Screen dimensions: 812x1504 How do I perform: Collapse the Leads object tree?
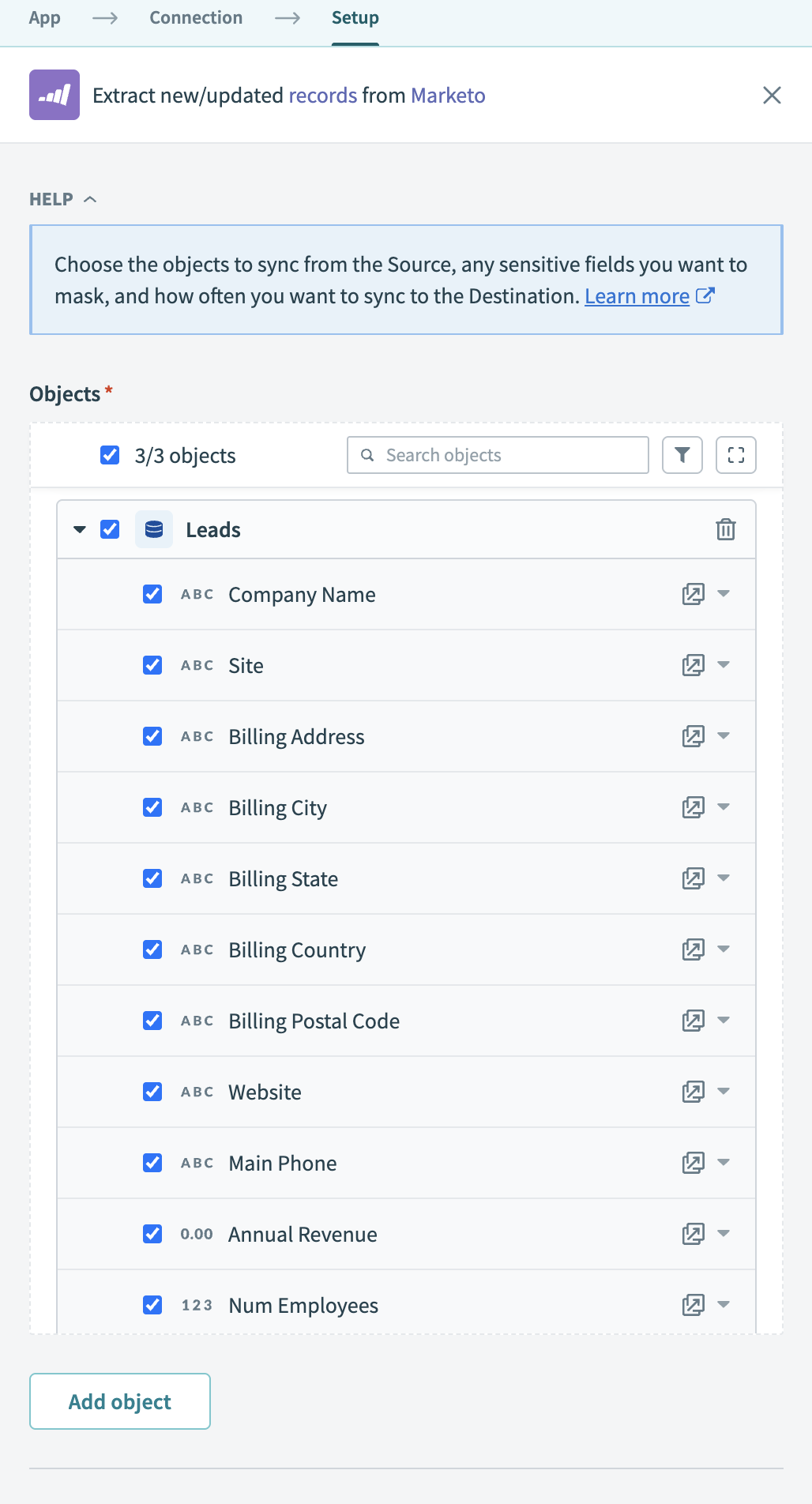[x=80, y=529]
